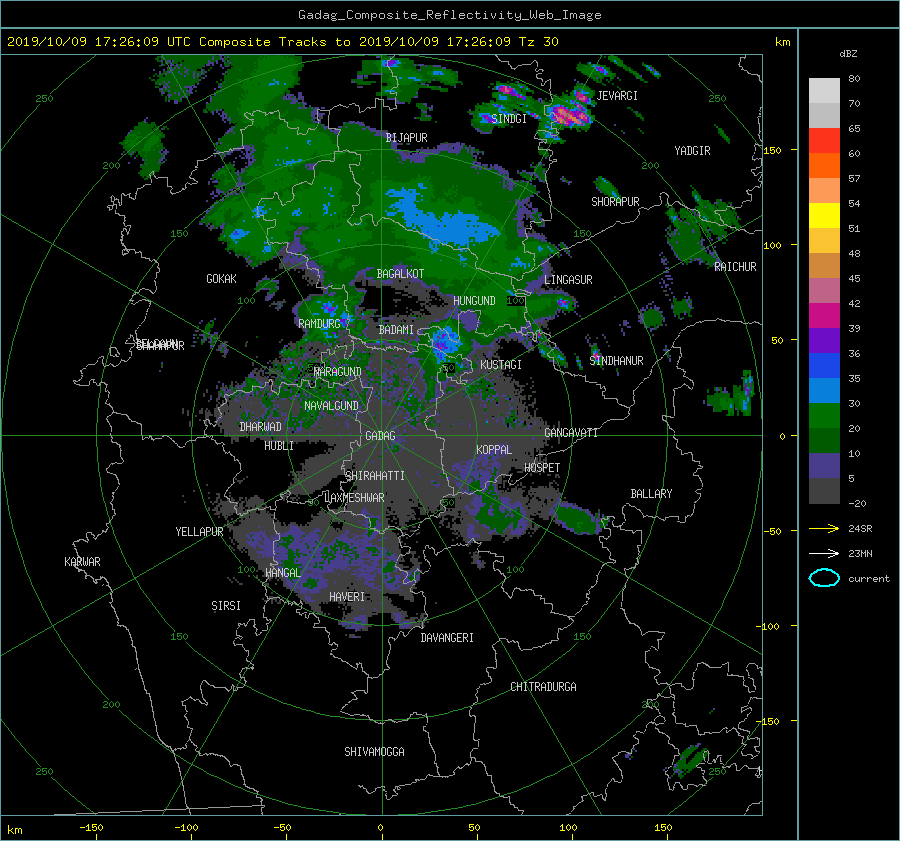Click the 2019/10/09 17:26:09 UTC timestamp text
900x841 pixels.
pyautogui.click(x=98, y=42)
